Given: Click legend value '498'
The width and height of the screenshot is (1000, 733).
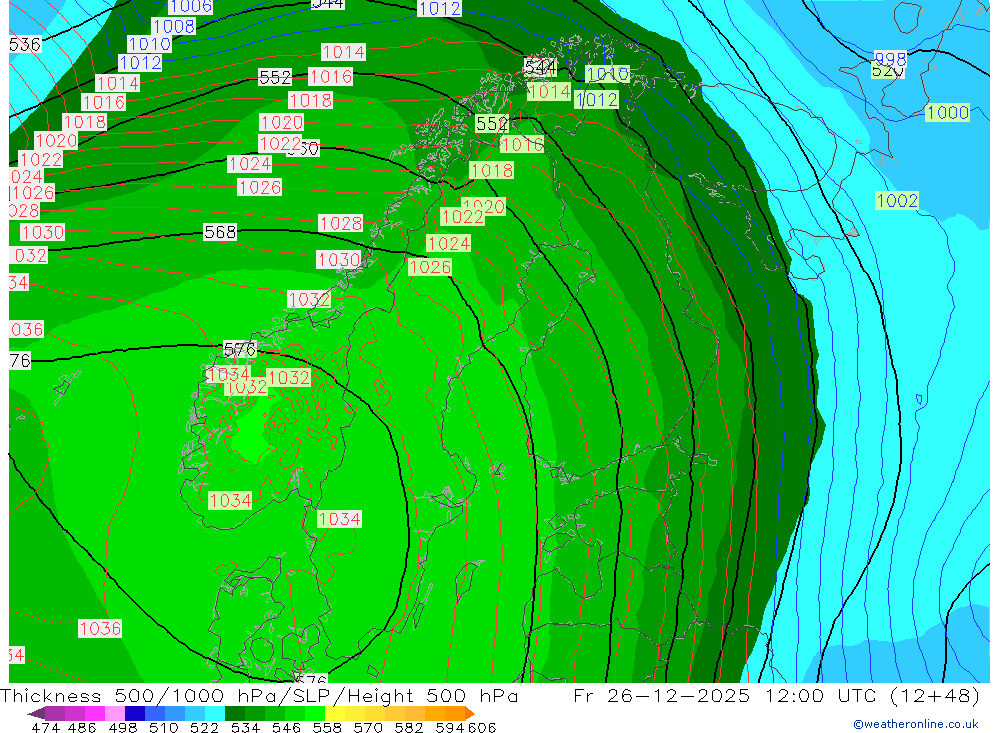Looking at the screenshot, I should click(x=121, y=727).
